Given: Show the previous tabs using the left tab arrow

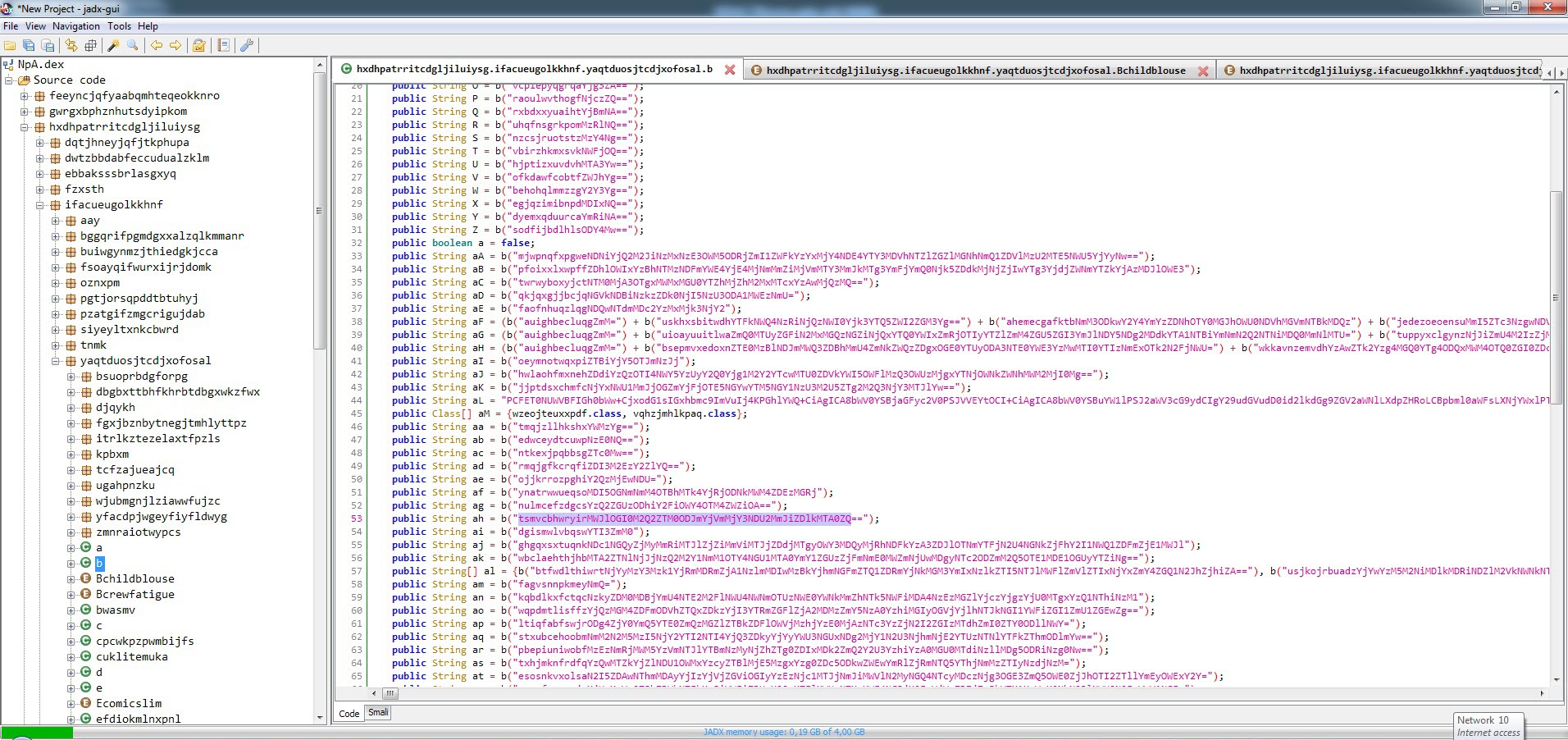Looking at the screenshot, I should tap(1550, 72).
